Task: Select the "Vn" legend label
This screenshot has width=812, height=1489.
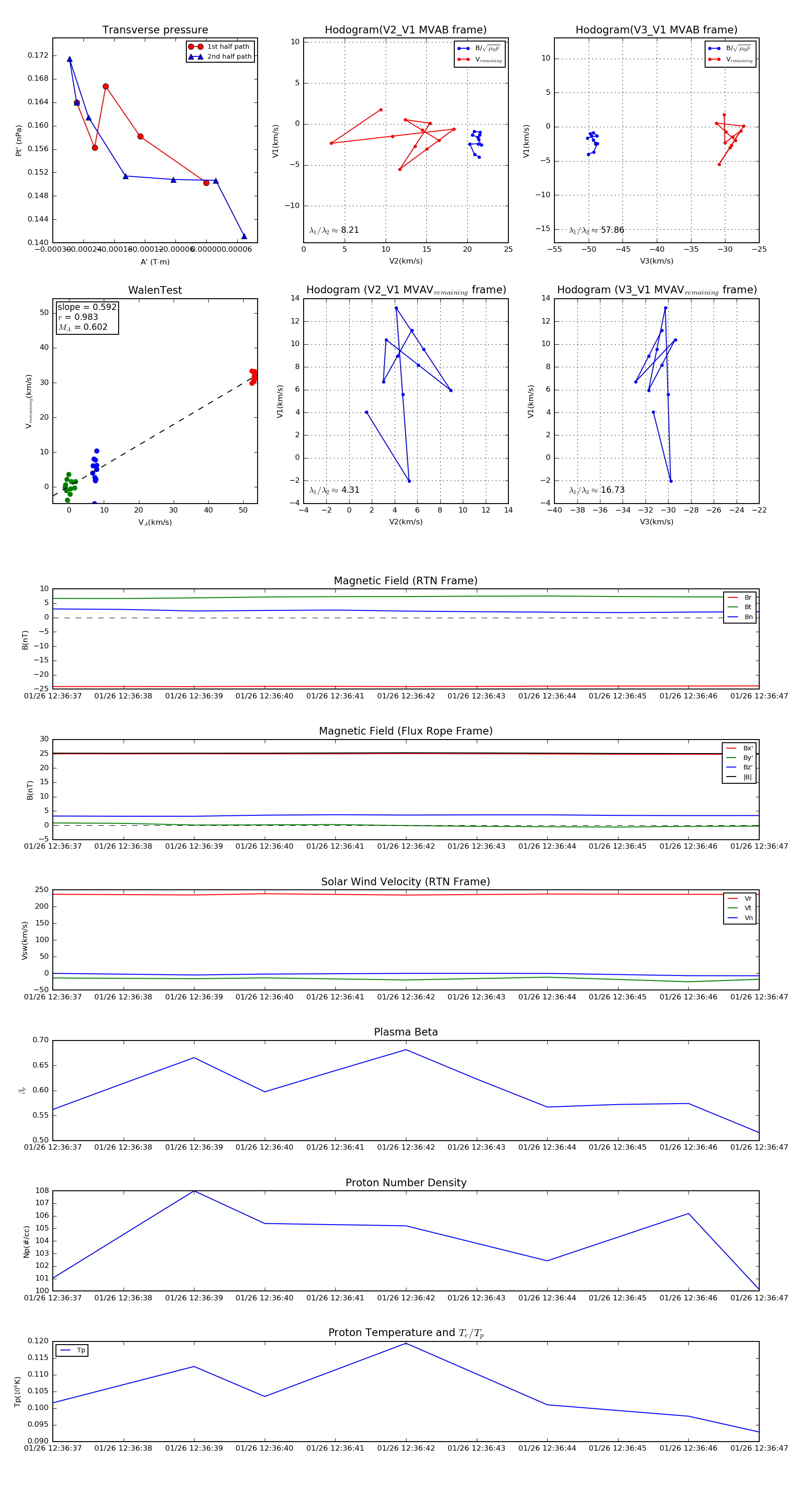Action: (748, 918)
